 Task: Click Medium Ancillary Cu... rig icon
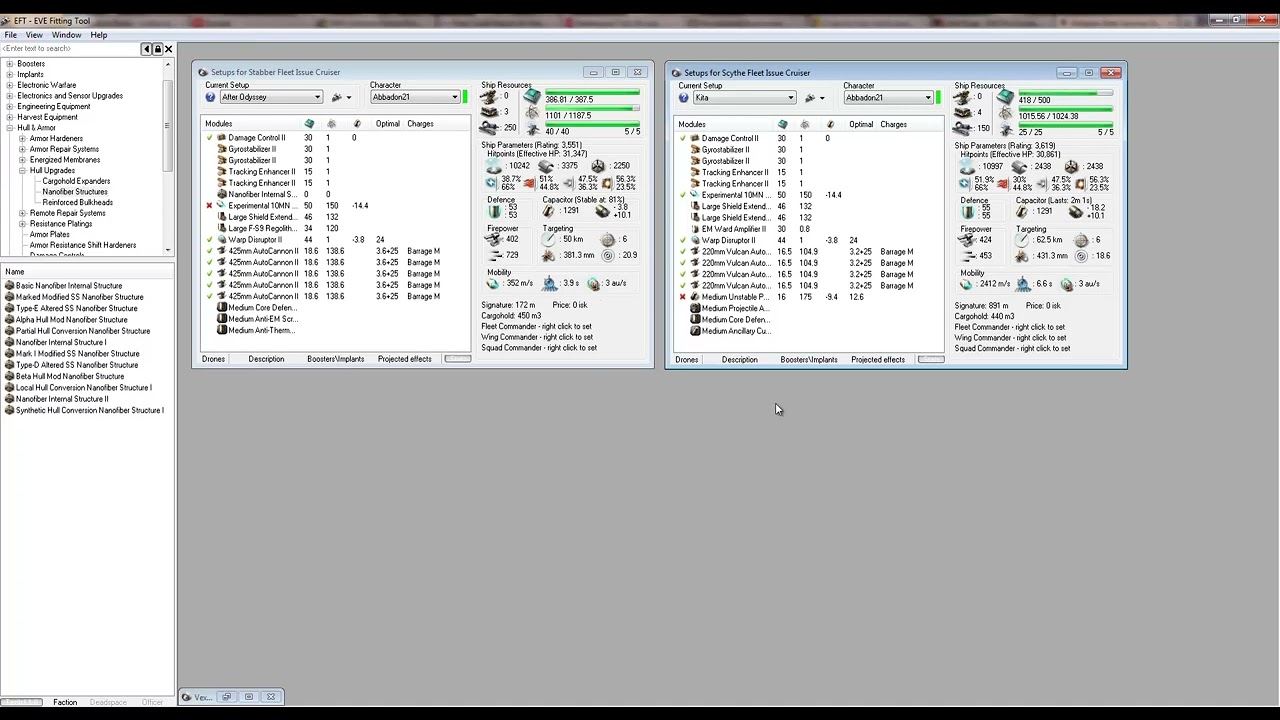click(695, 331)
